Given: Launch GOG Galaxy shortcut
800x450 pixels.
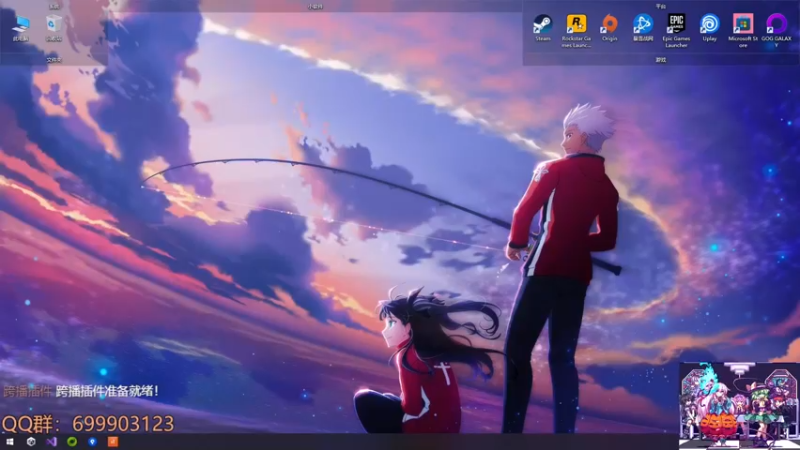Looking at the screenshot, I should (x=776, y=31).
